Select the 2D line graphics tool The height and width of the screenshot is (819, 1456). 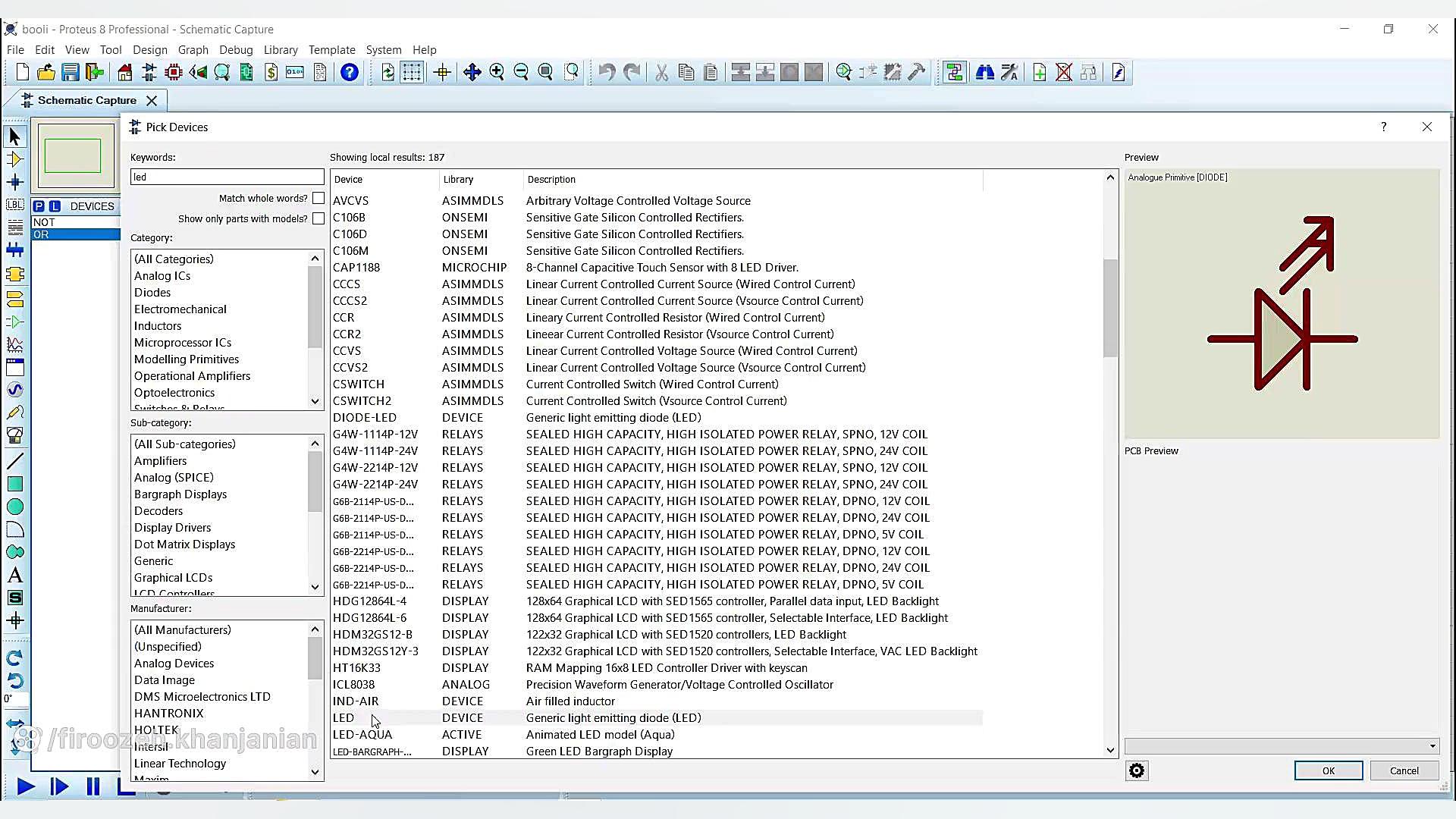(x=14, y=461)
